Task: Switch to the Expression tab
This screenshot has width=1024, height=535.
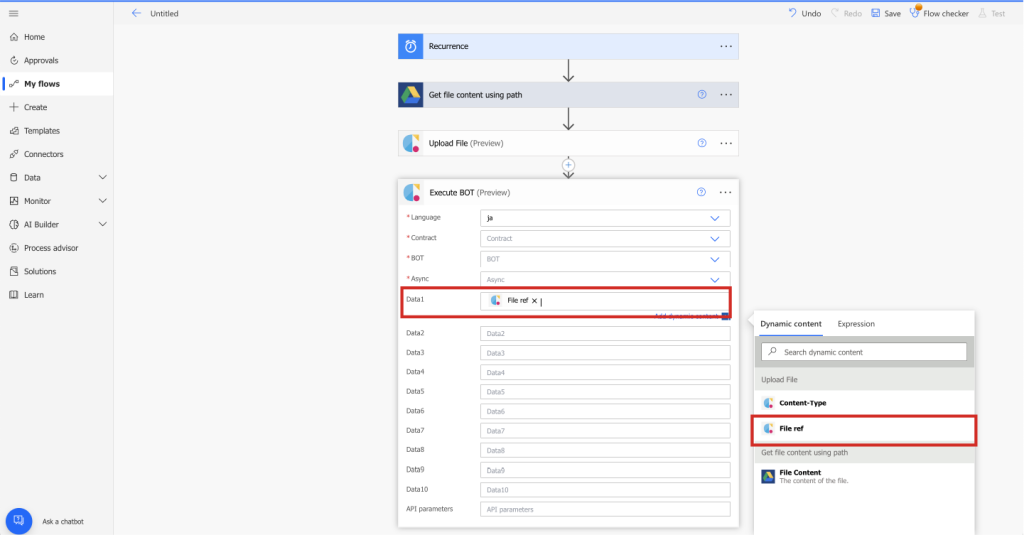Action: (856, 324)
